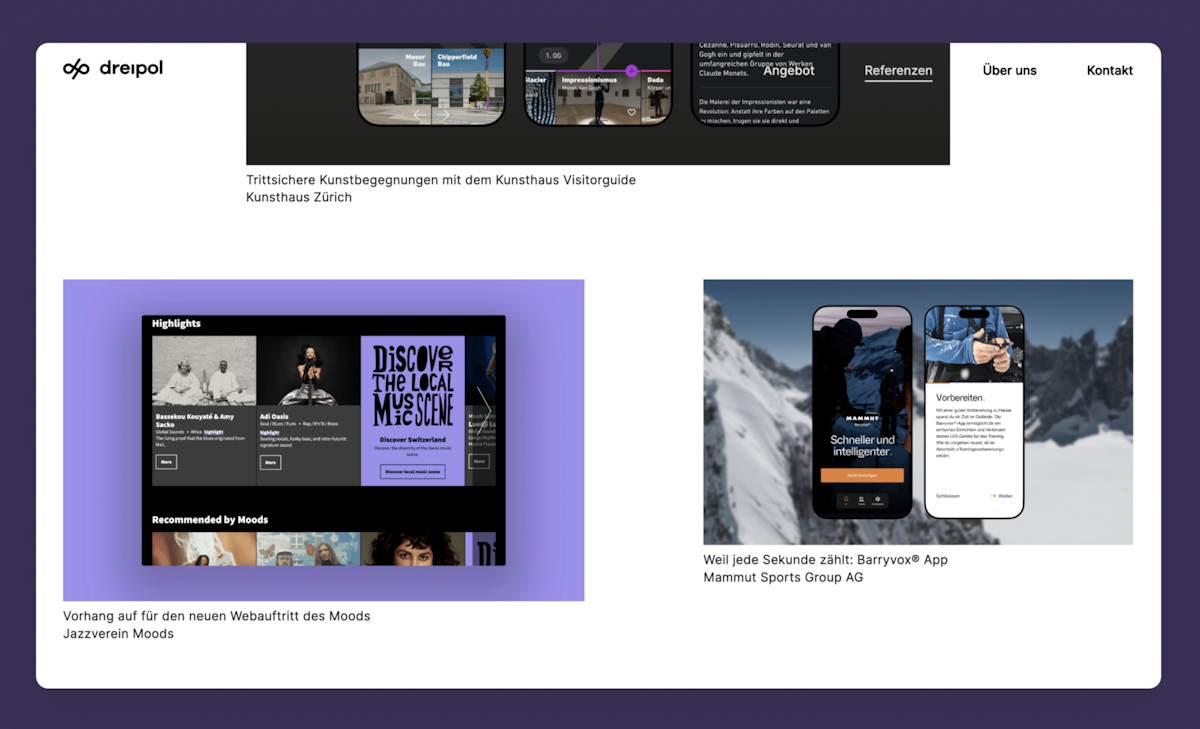Click the 'Recommended by Moods' heading
This screenshot has height=729, width=1200.
click(210, 520)
